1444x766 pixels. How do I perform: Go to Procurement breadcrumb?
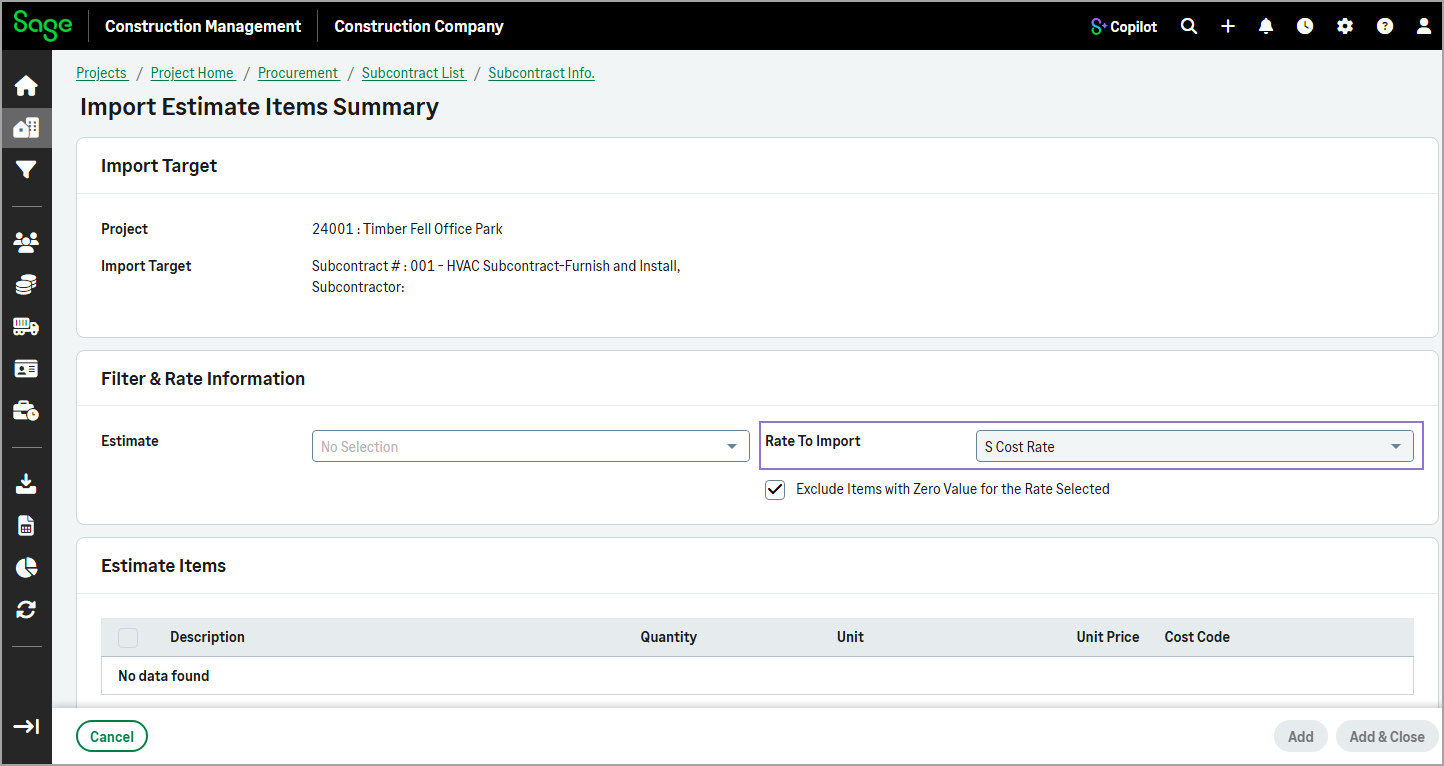299,73
